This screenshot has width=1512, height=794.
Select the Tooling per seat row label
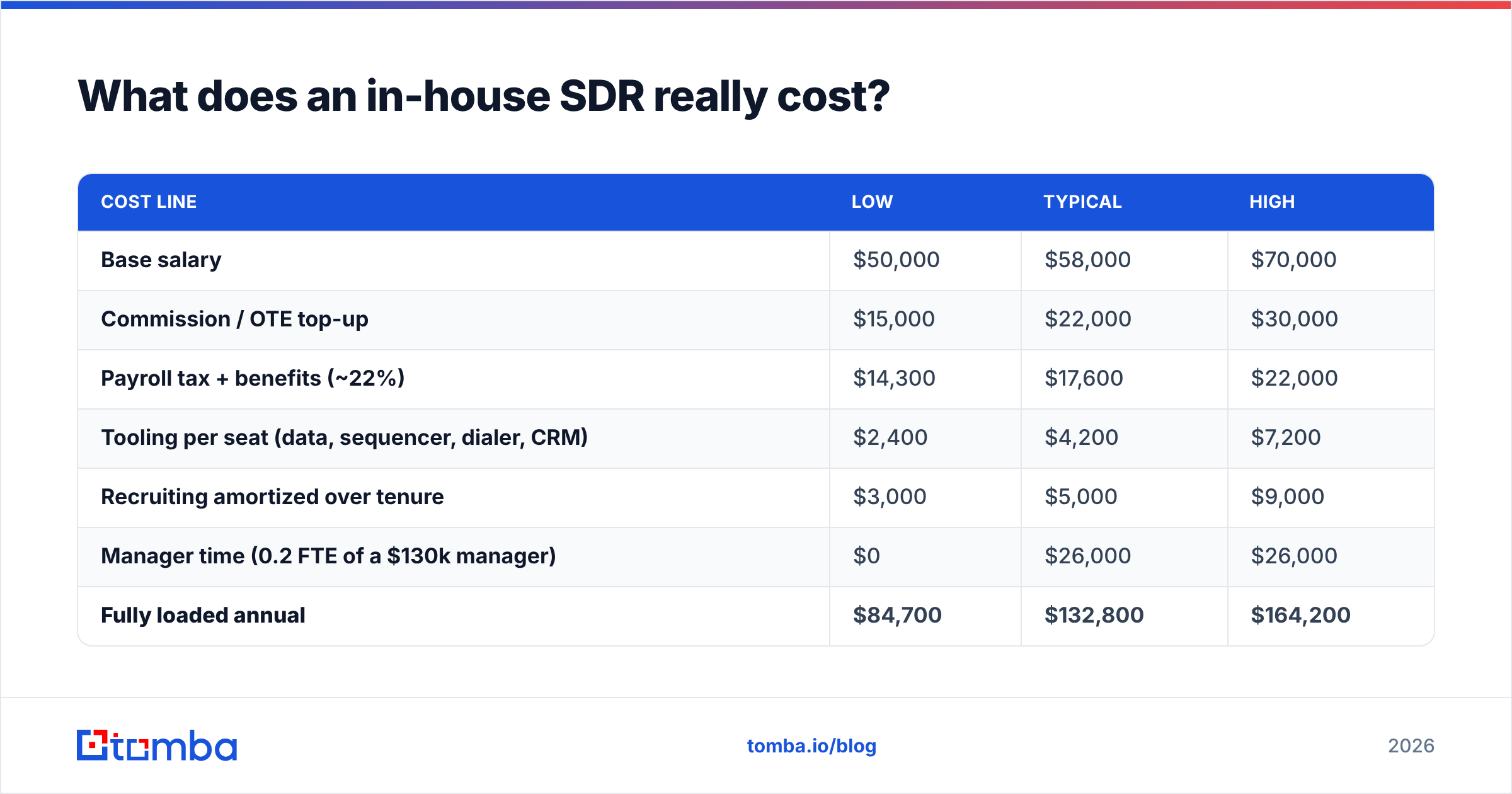[344, 437]
